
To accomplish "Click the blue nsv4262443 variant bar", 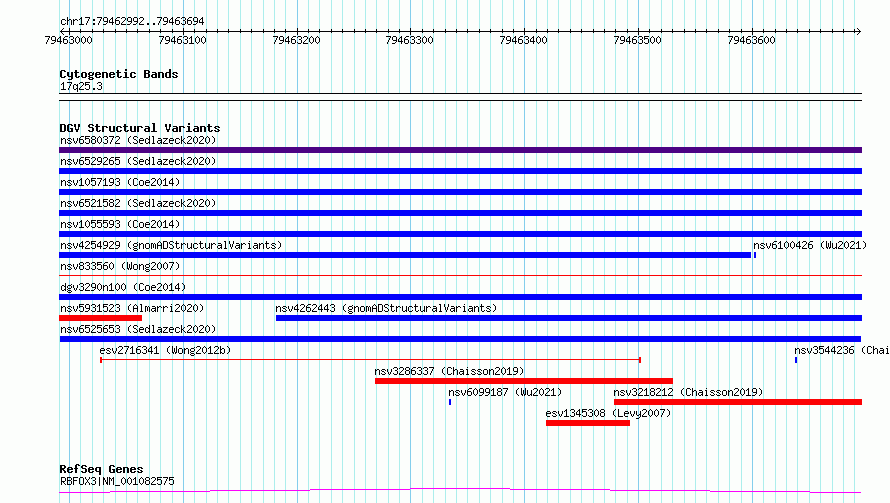I will click(x=569, y=318).
